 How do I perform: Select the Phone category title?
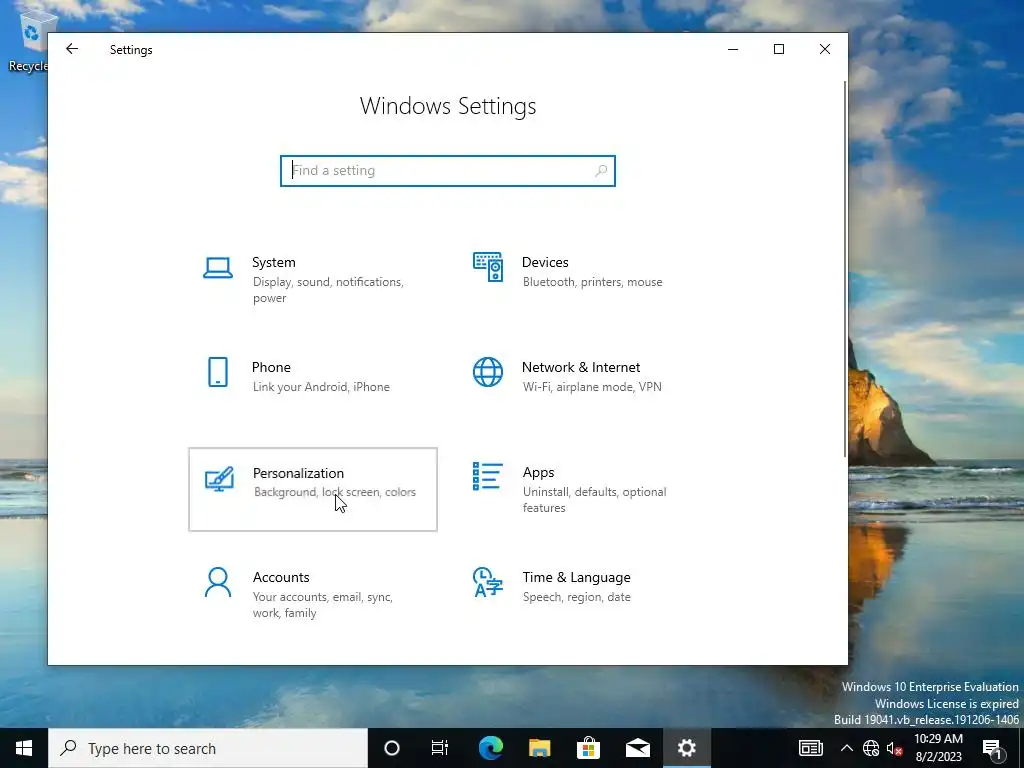coord(271,367)
